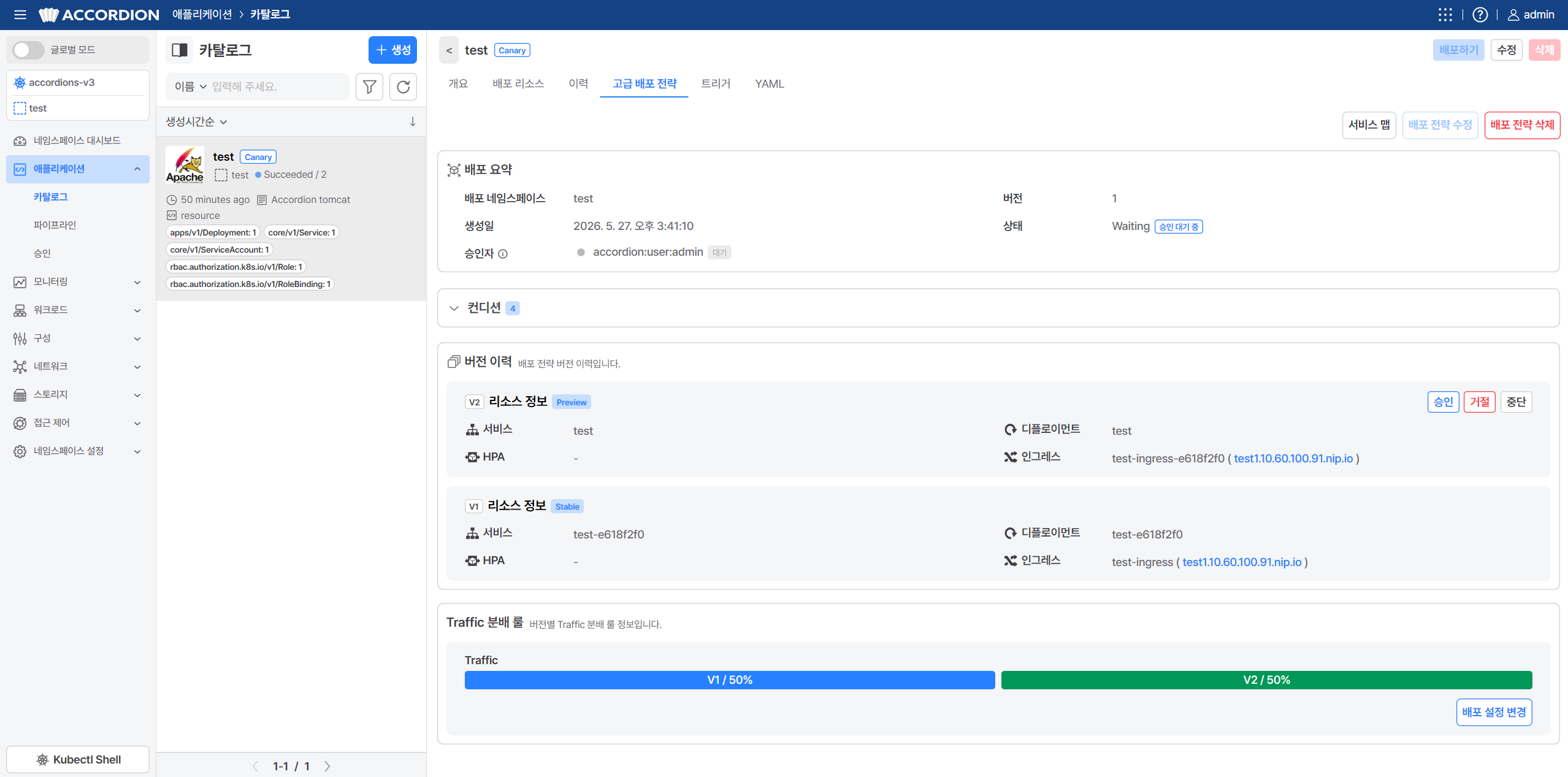Open the Trigger (트리거) tab

click(716, 83)
